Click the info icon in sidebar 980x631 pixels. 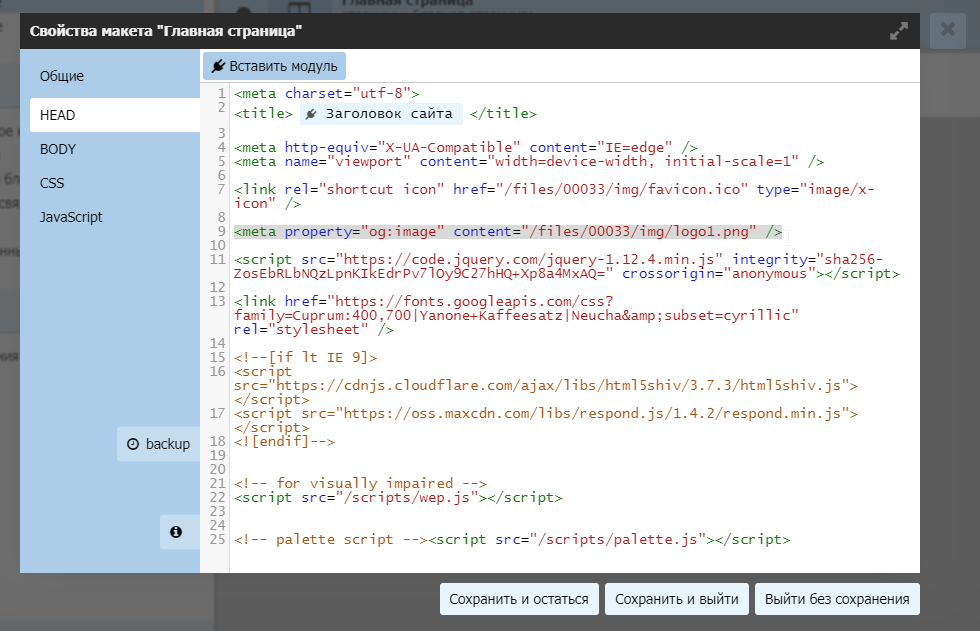coord(176,532)
